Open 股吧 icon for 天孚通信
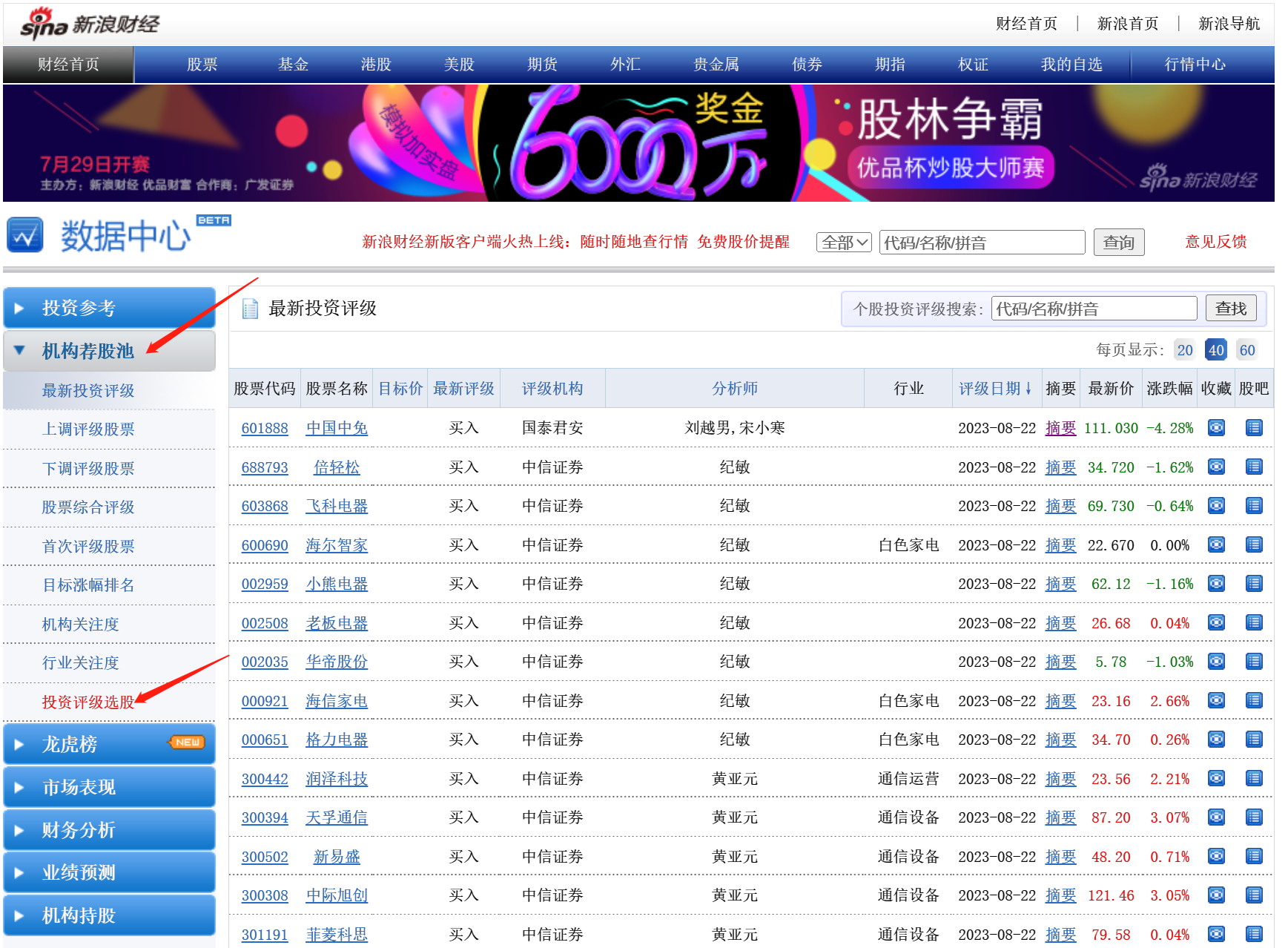This screenshot has width=1288, height=948. (x=1254, y=817)
